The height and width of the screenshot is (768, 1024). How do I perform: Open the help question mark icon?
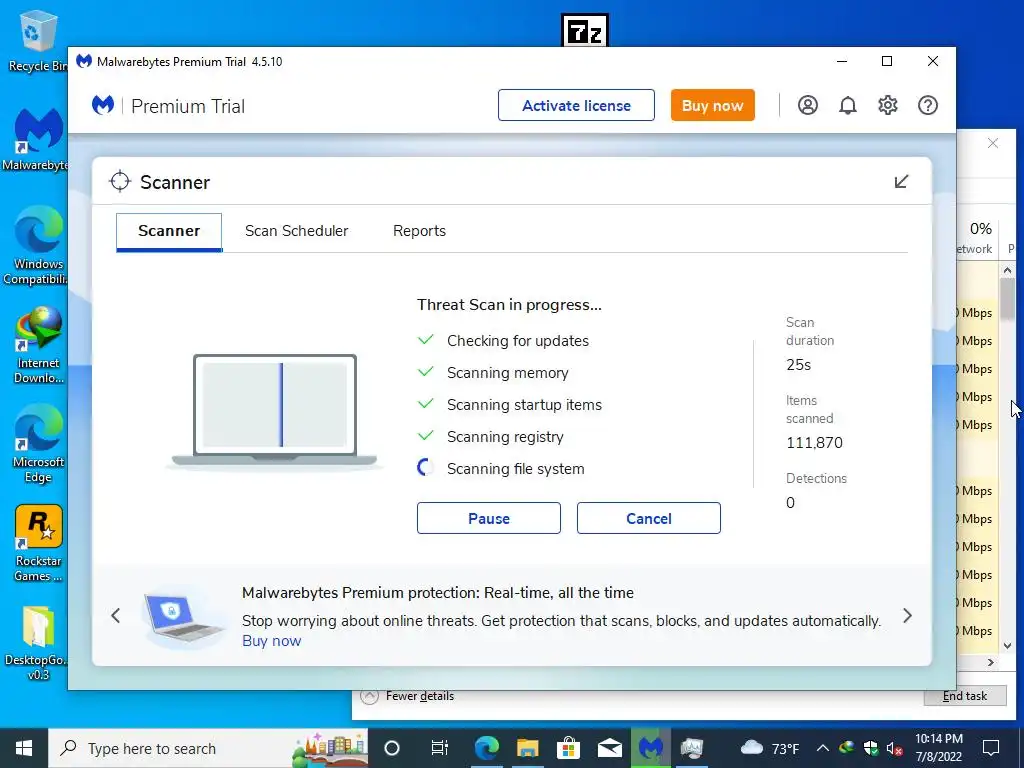tap(927, 105)
